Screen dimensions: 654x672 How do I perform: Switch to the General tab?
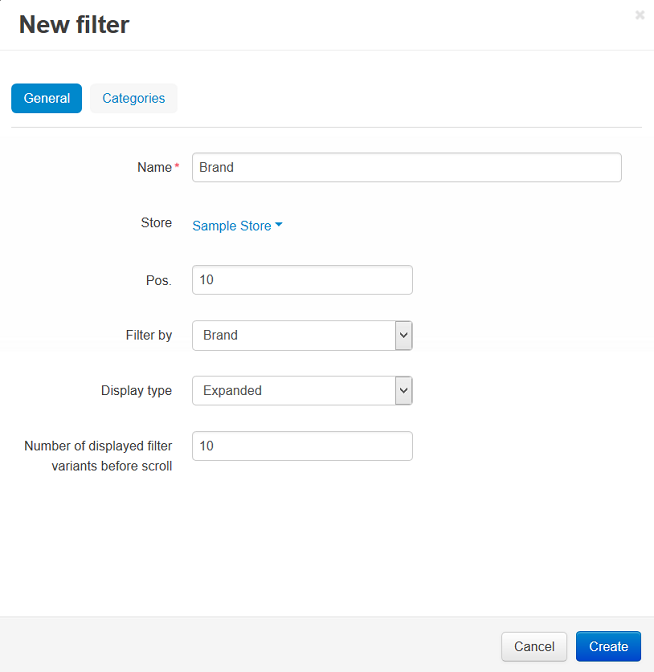(46, 98)
